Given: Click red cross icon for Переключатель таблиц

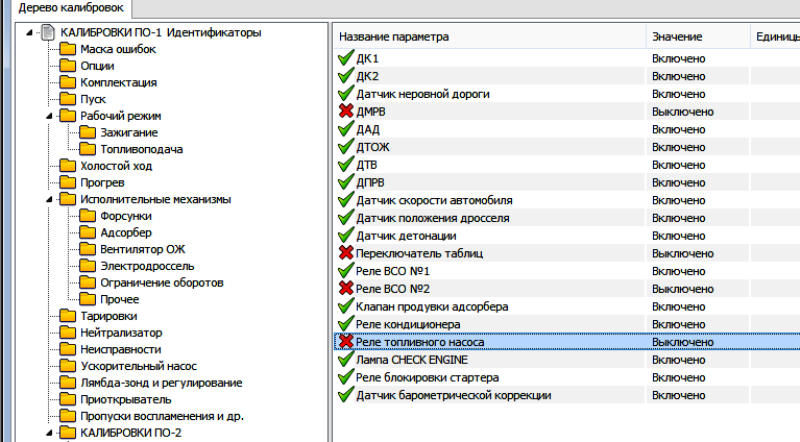Looking at the screenshot, I should (x=347, y=253).
